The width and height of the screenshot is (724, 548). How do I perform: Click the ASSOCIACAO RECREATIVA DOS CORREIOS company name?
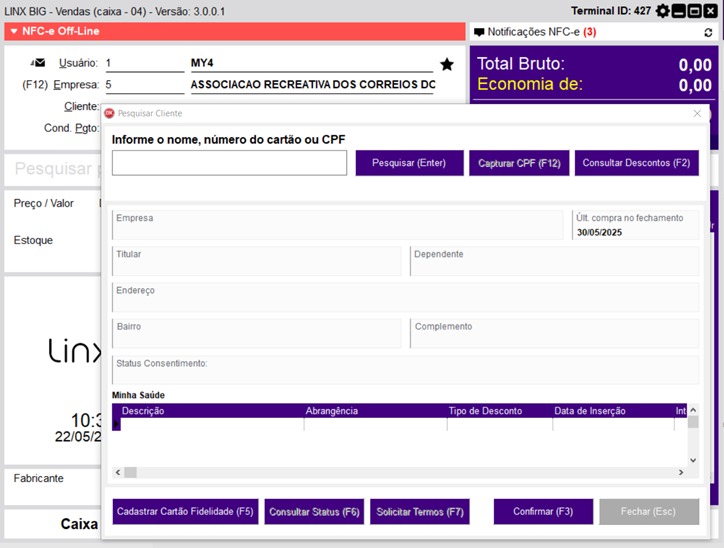(x=313, y=85)
